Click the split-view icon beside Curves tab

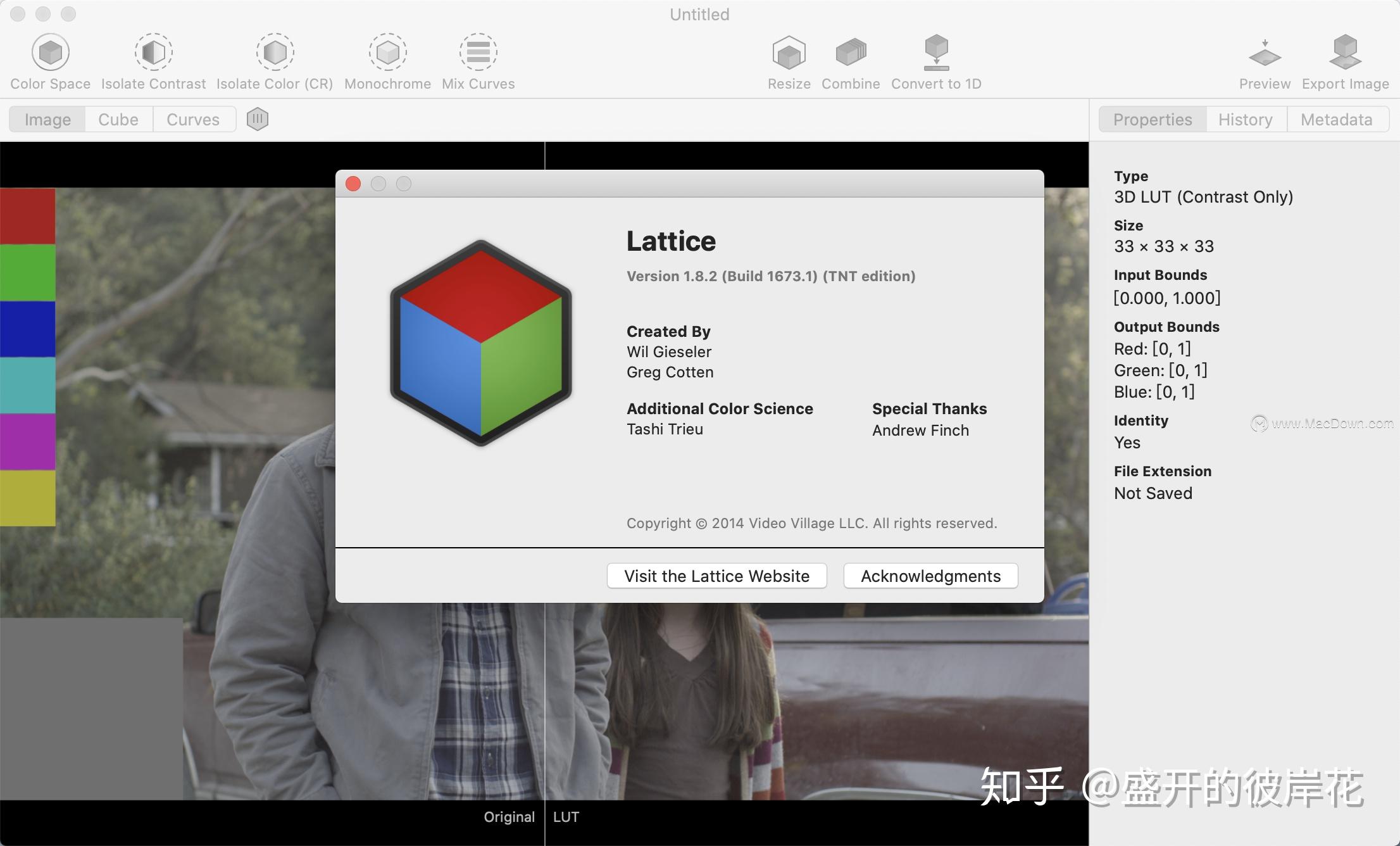pyautogui.click(x=257, y=118)
